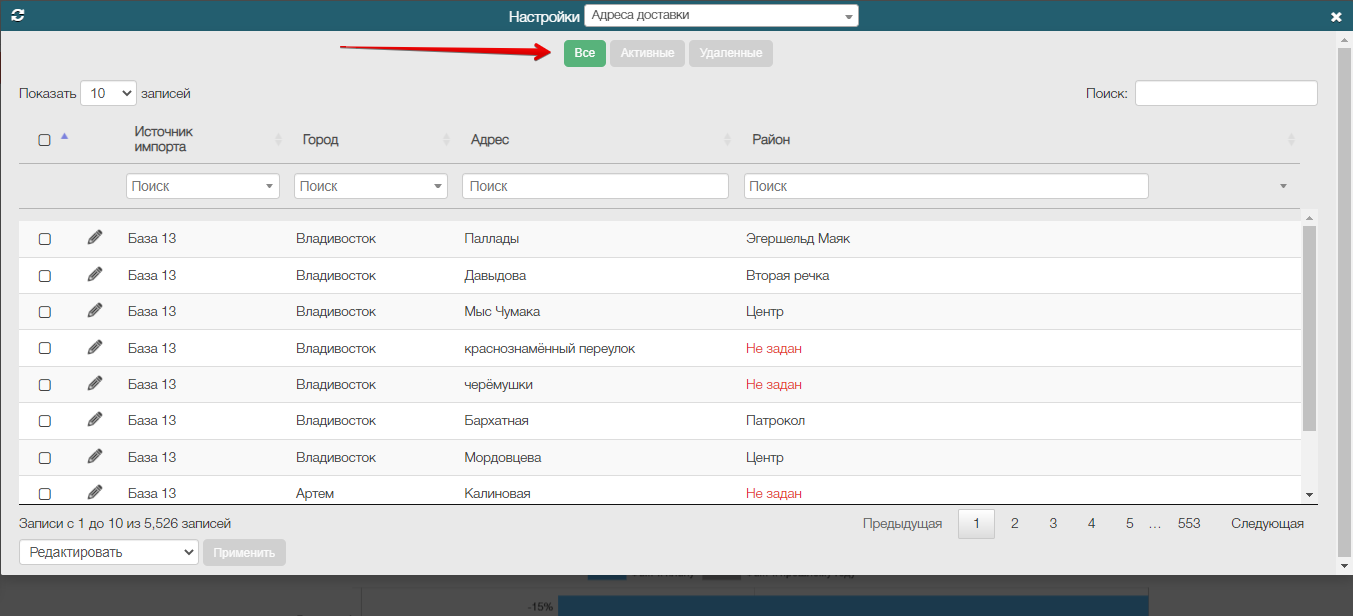Sort by the Город column arrows

tap(447, 139)
